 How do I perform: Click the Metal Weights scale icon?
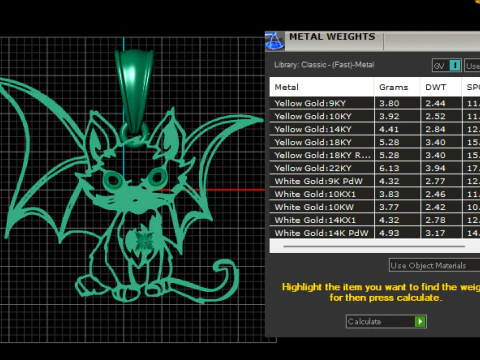point(274,41)
